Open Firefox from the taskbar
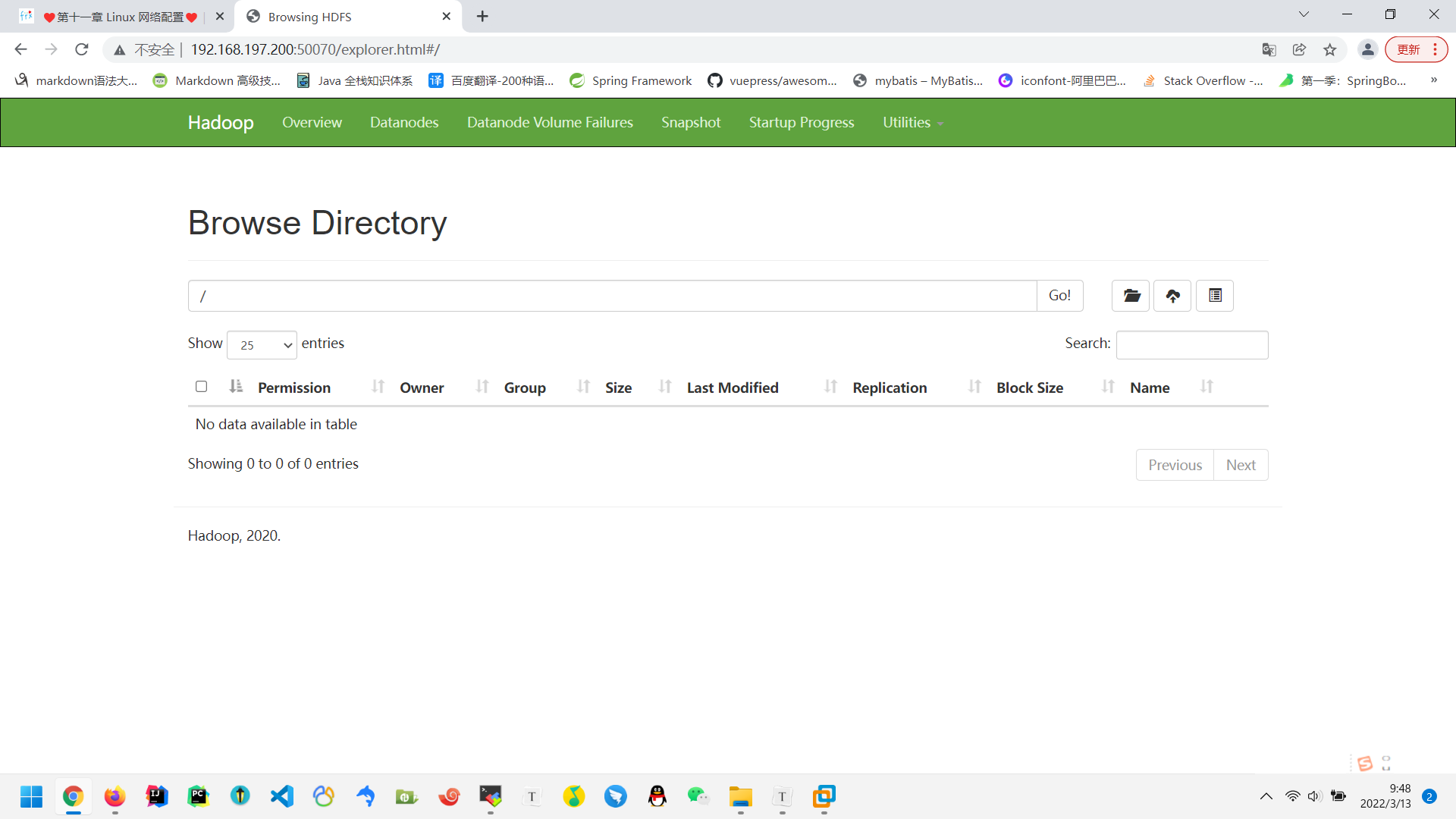 point(115,796)
